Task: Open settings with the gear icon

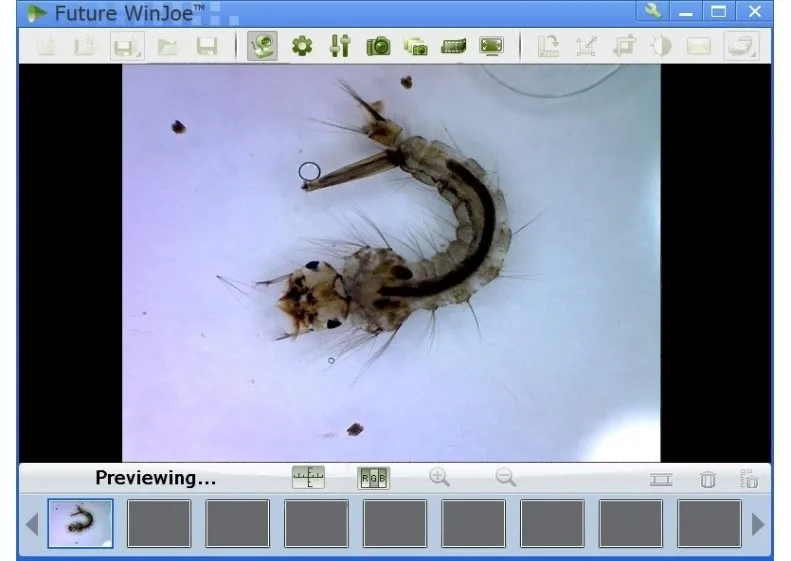Action: click(x=302, y=46)
